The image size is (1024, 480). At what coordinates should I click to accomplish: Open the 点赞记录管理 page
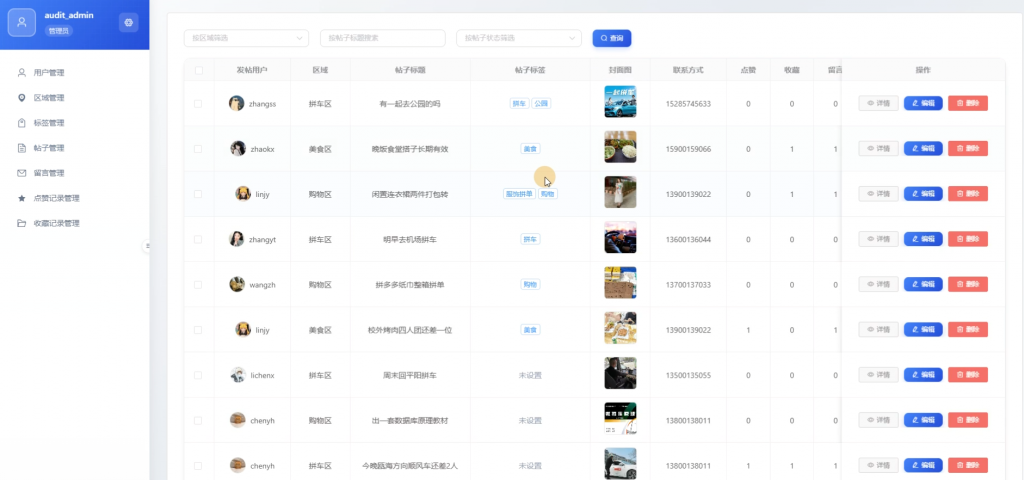pyautogui.click(x=56, y=198)
